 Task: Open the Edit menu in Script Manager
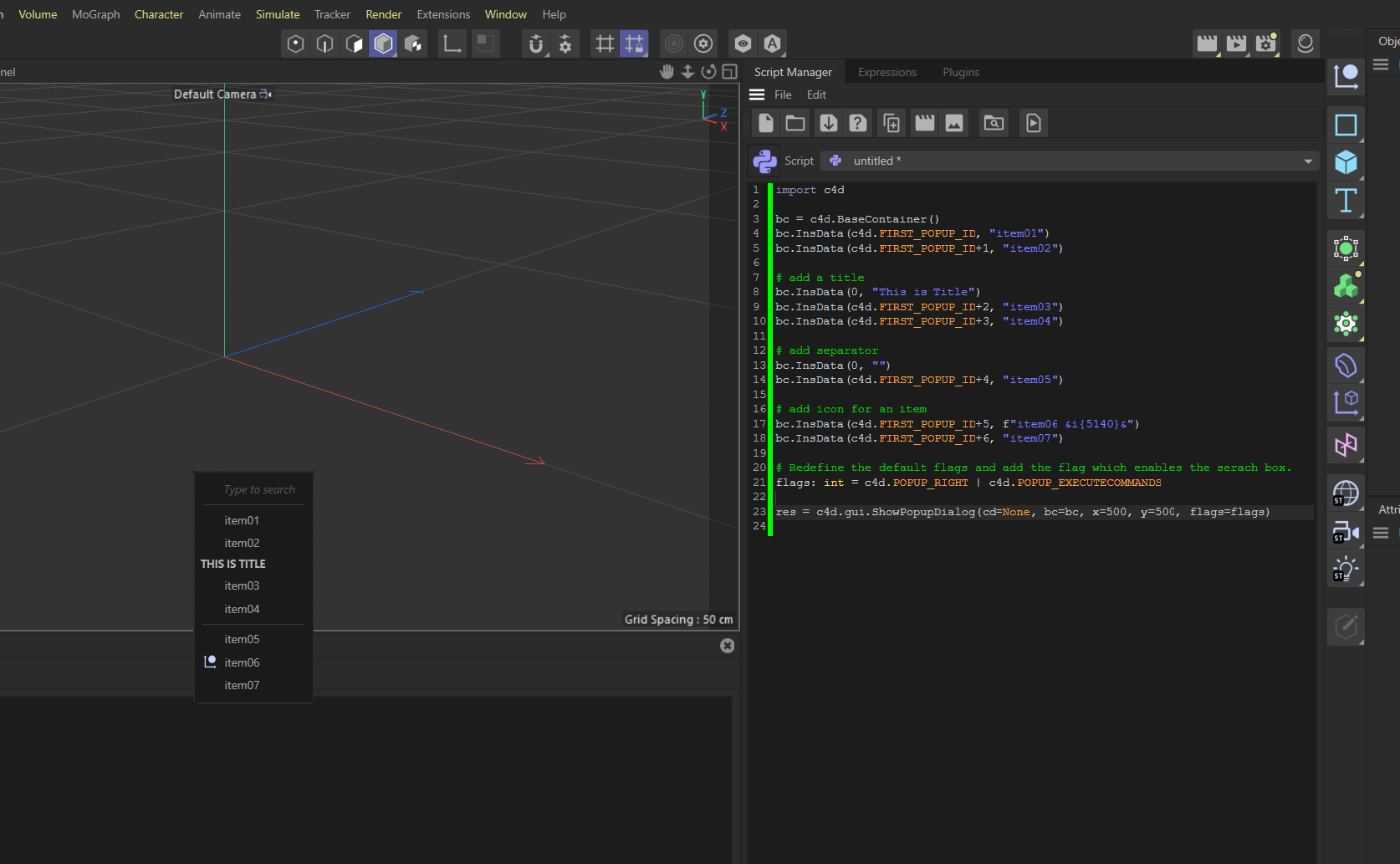pyautogui.click(x=816, y=95)
